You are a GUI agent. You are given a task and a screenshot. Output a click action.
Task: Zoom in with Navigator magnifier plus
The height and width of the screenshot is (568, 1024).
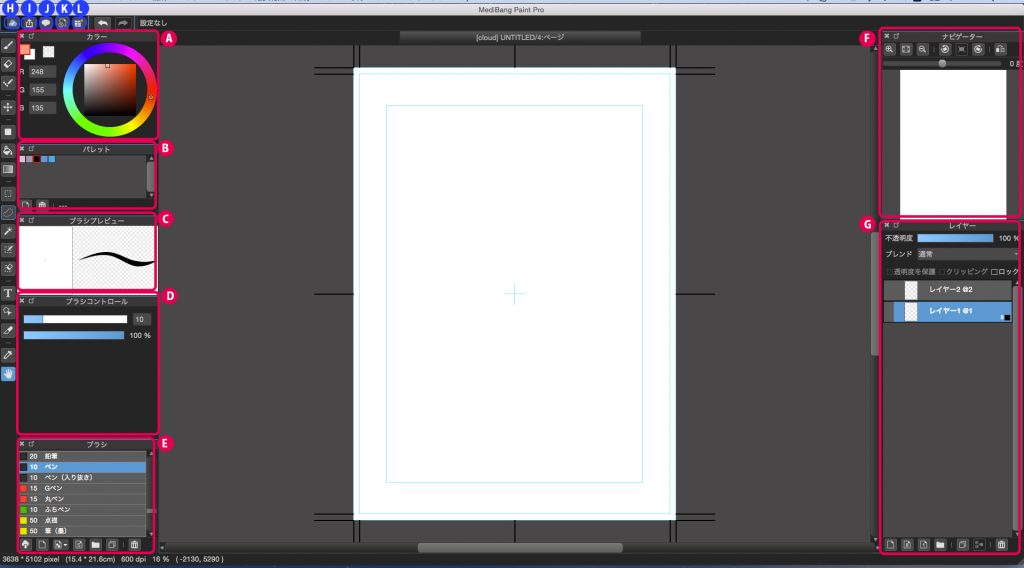point(889,50)
